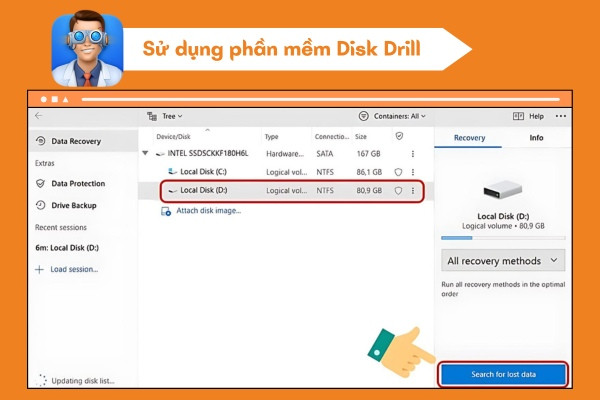The image size is (600, 400).
Task: Click the Local Disk (C:) drive icon
Action: tap(173, 171)
